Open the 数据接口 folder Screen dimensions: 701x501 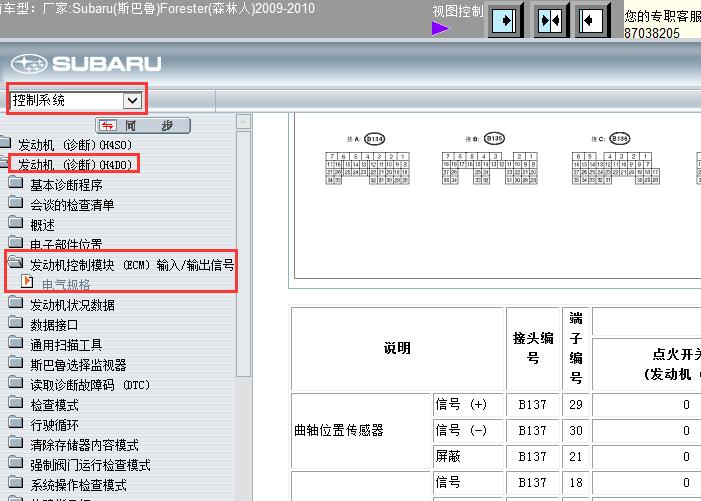point(54,325)
